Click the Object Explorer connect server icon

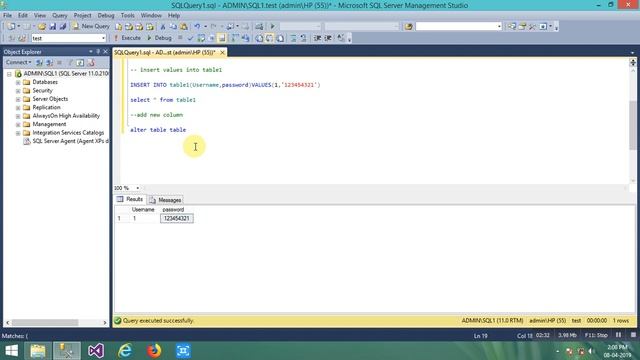39,62
